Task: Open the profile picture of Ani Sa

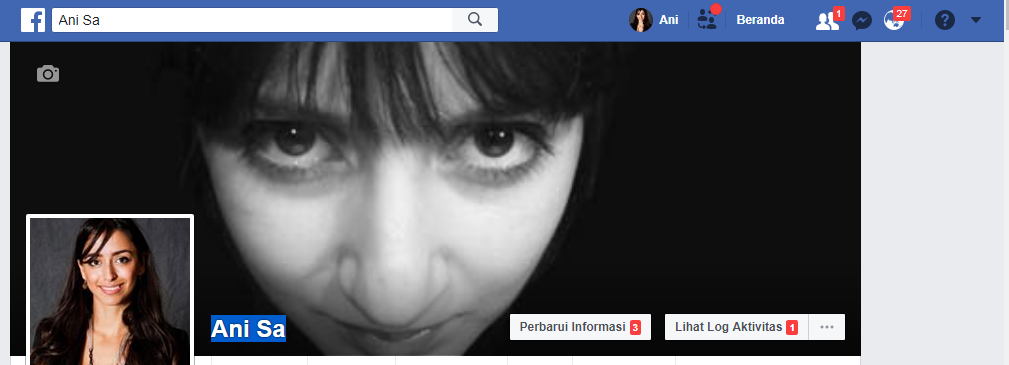Action: (110, 291)
